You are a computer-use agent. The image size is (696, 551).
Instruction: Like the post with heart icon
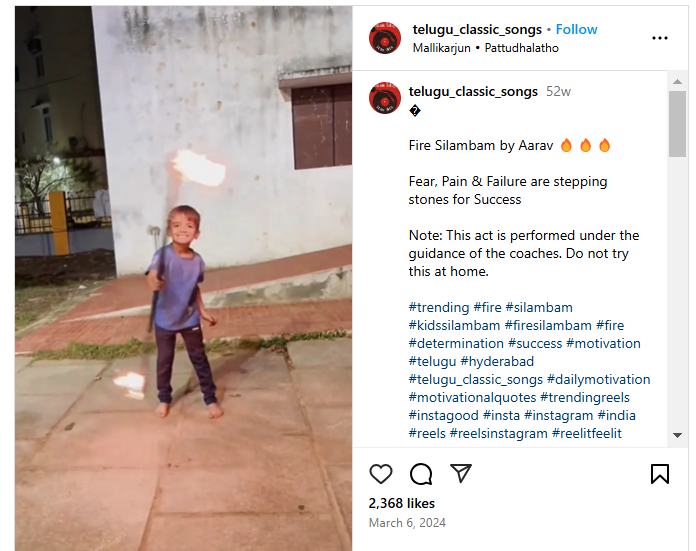tap(381, 473)
